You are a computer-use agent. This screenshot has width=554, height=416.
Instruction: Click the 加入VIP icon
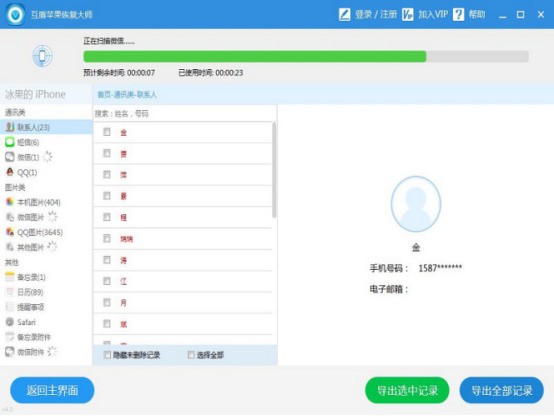coord(407,14)
